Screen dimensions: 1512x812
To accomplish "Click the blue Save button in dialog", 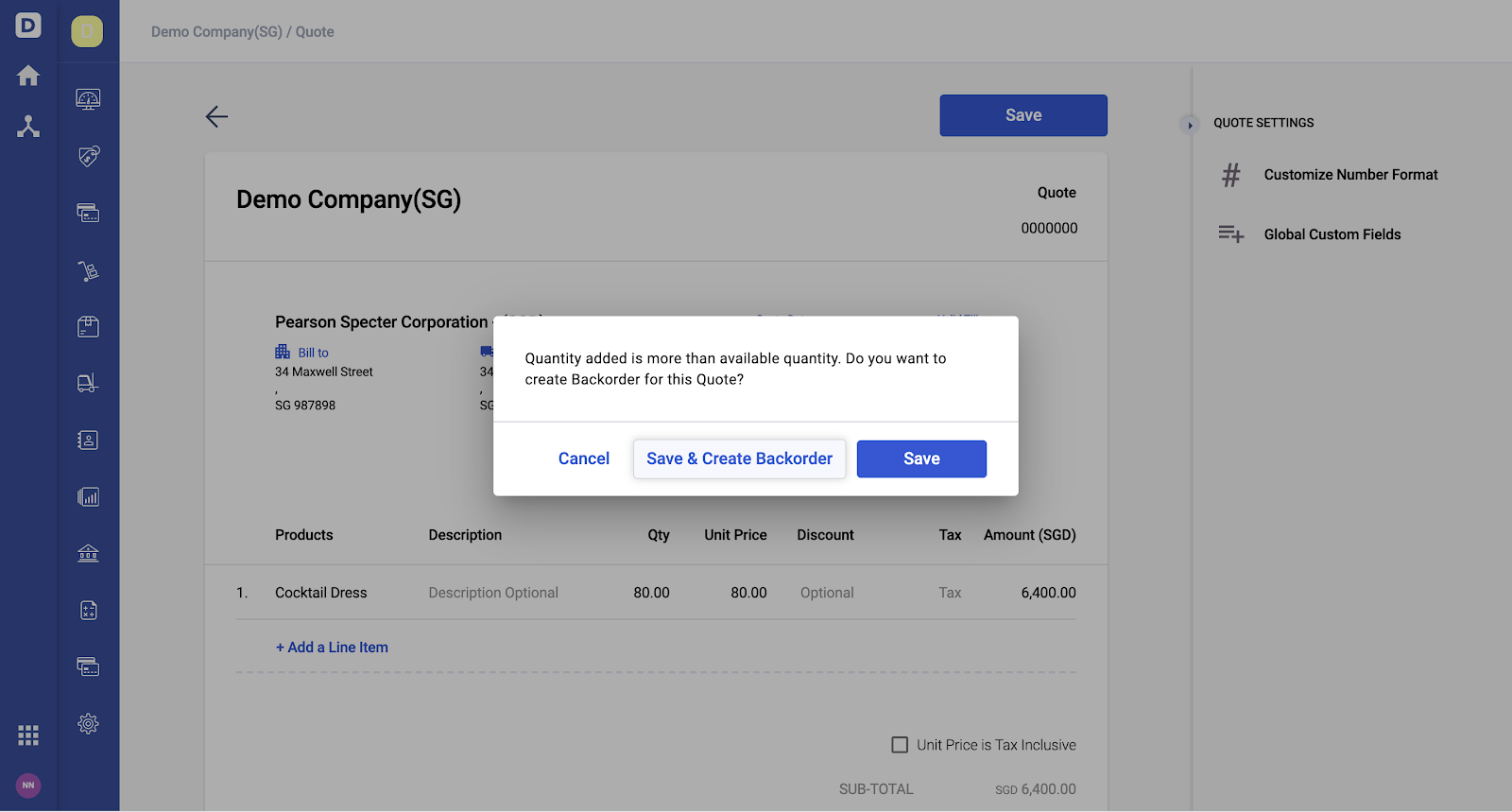I will [x=921, y=459].
